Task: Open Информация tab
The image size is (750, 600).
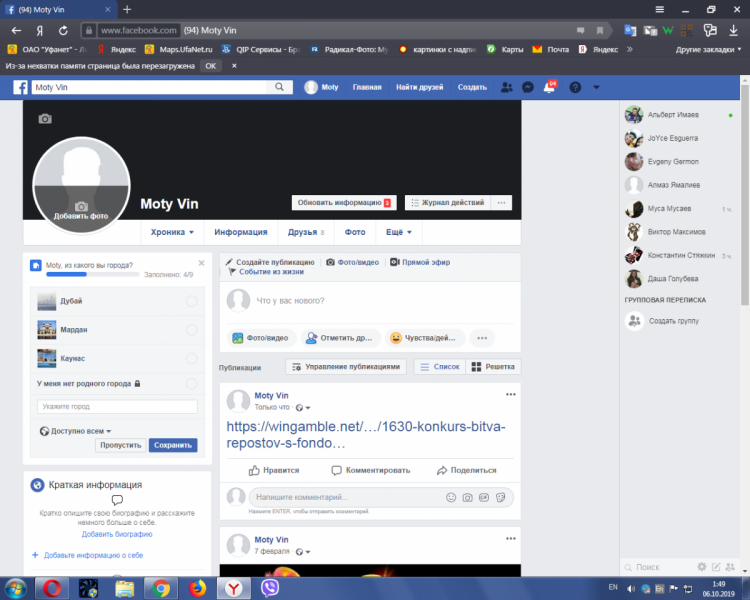Action: tap(241, 232)
